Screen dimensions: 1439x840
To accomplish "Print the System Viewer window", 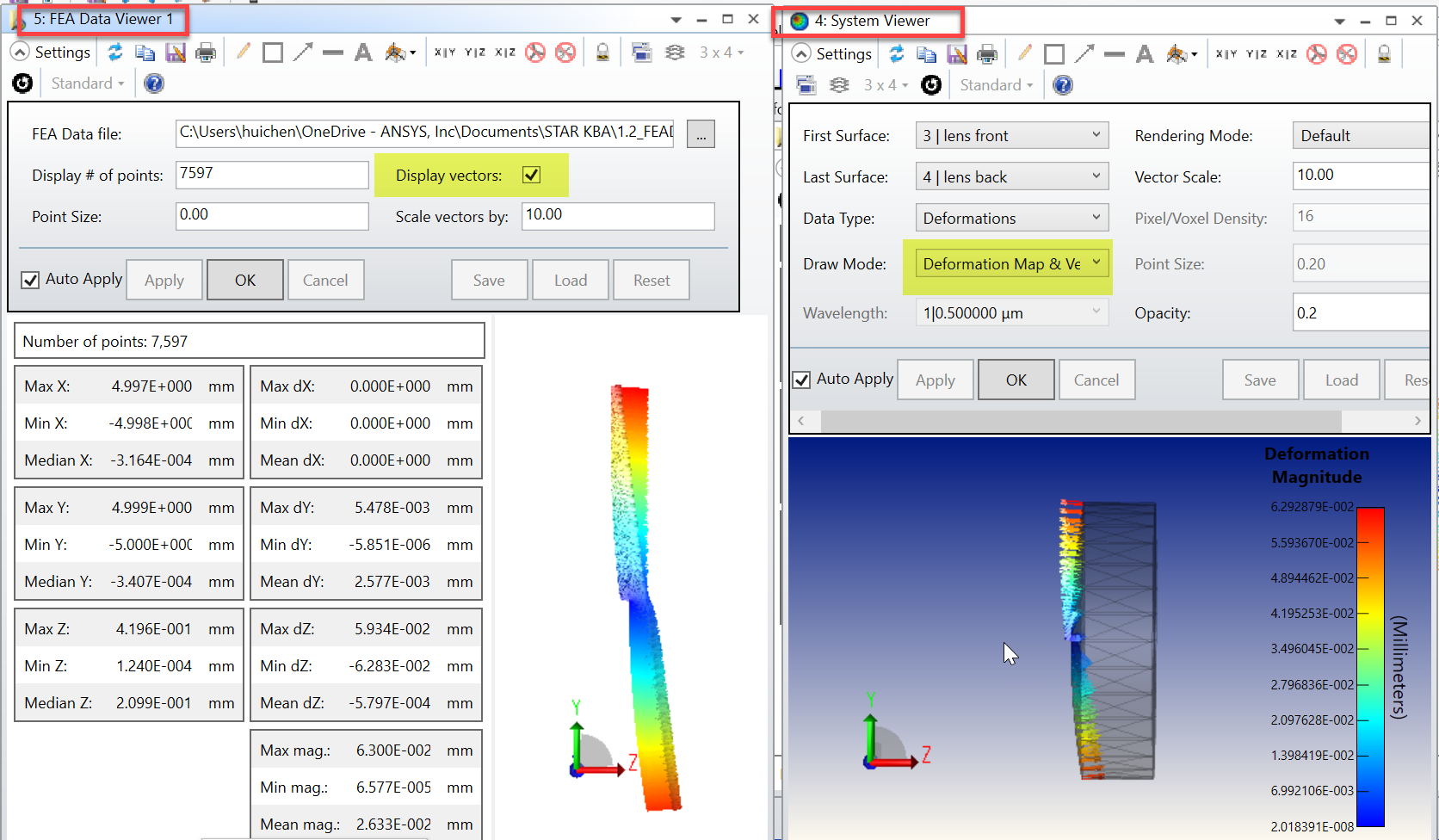I will [x=987, y=54].
